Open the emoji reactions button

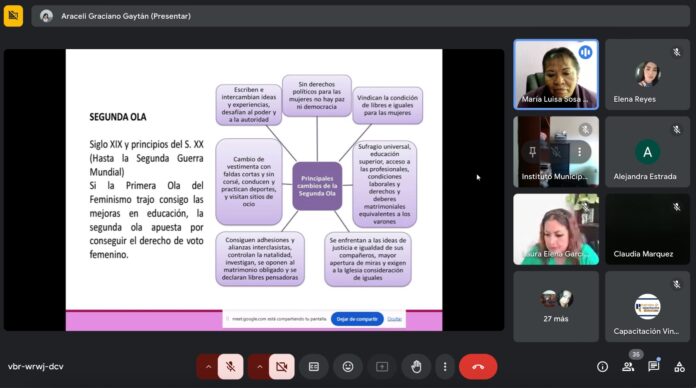(x=348, y=367)
